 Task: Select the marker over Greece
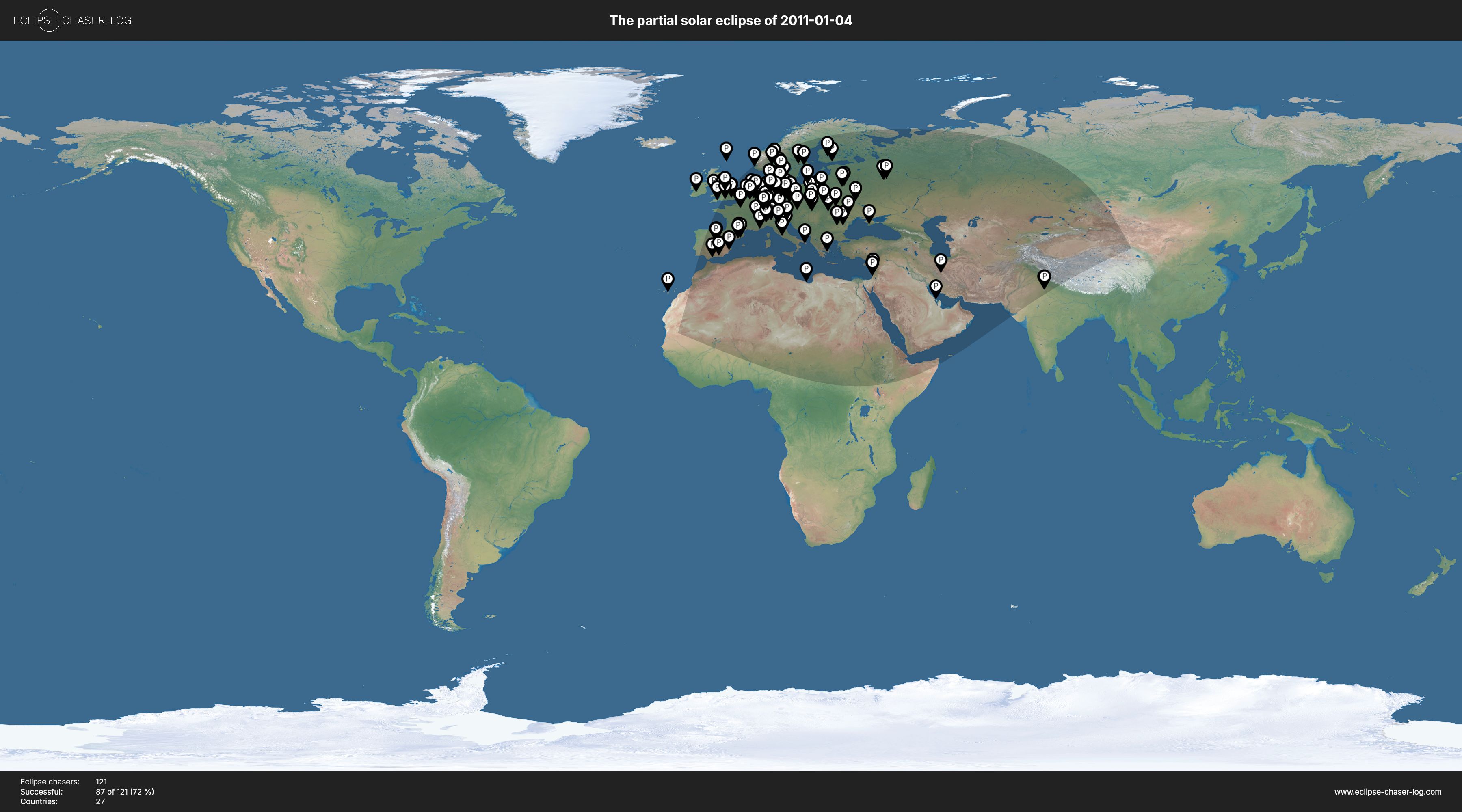click(827, 241)
